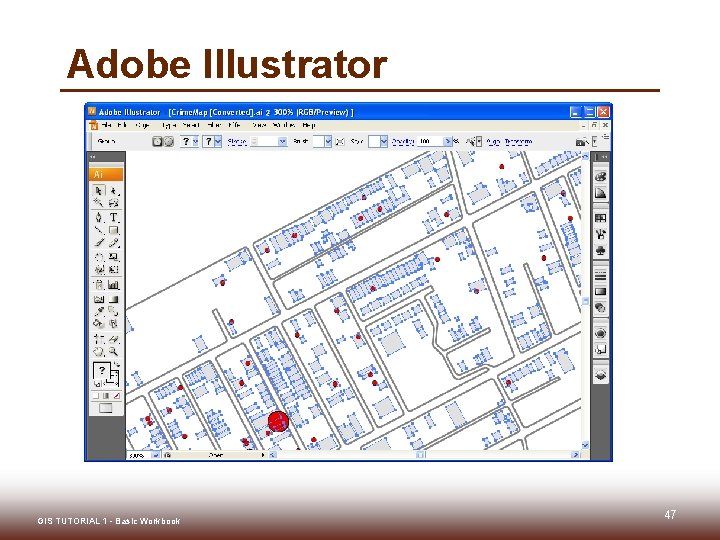The width and height of the screenshot is (720, 540).
Task: Open the Stroke panel icon
Action: [600, 276]
